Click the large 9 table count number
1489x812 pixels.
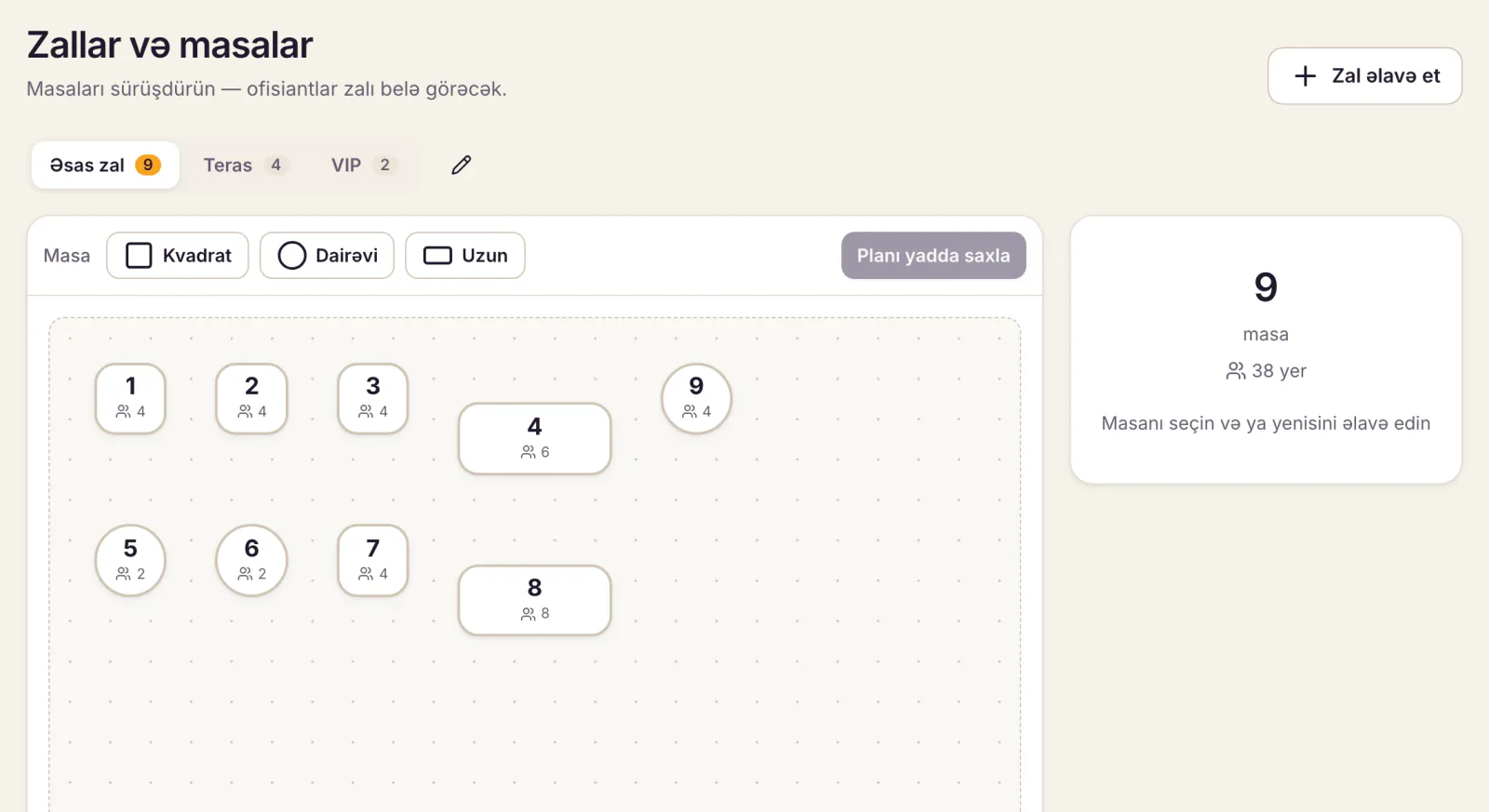tap(1266, 287)
